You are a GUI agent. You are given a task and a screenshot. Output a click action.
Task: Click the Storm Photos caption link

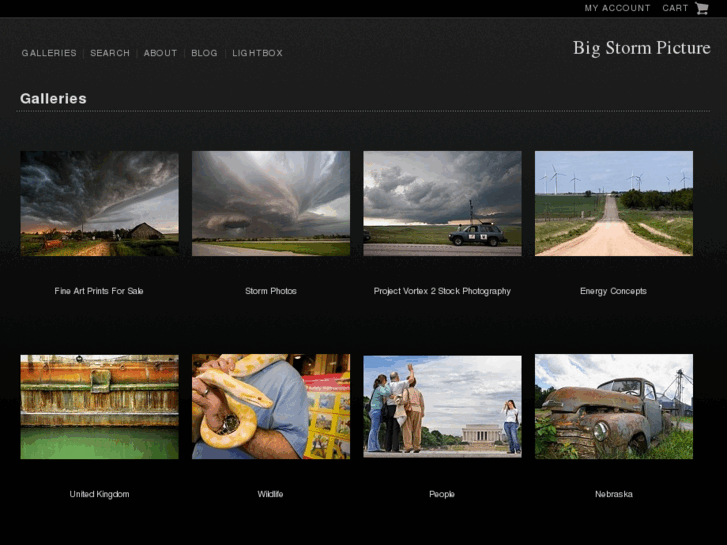[x=271, y=291]
